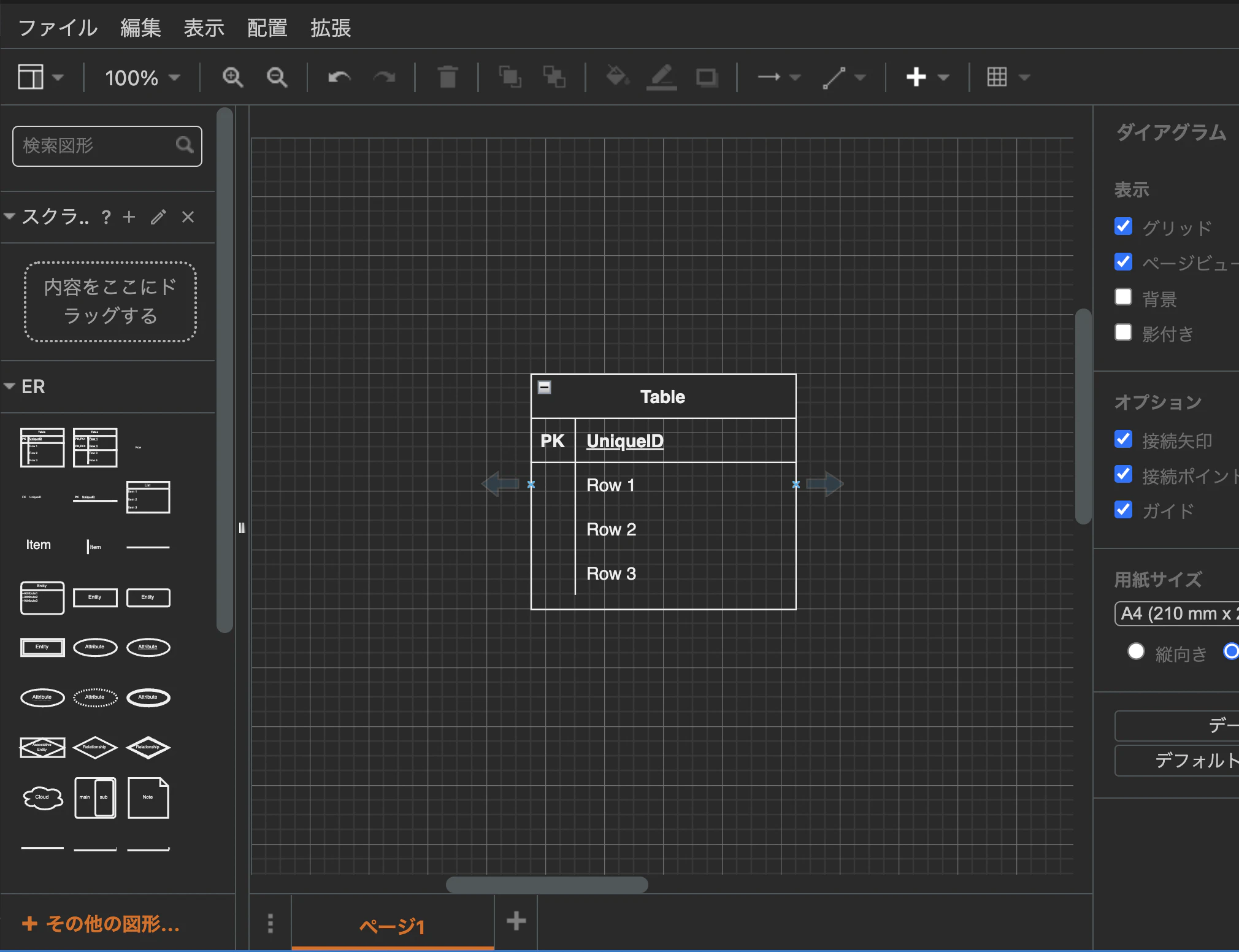Click the zoom in magnifier icon
This screenshot has width=1239, height=952.
[232, 77]
